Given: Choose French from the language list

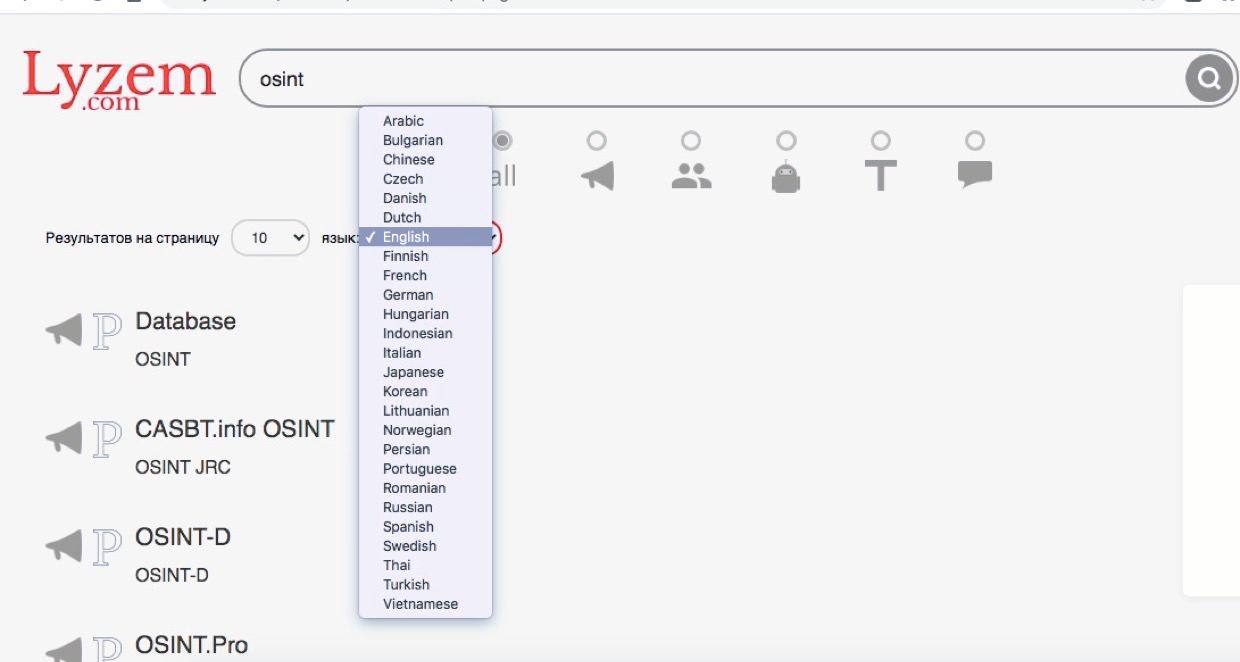Looking at the screenshot, I should [x=425, y=276].
